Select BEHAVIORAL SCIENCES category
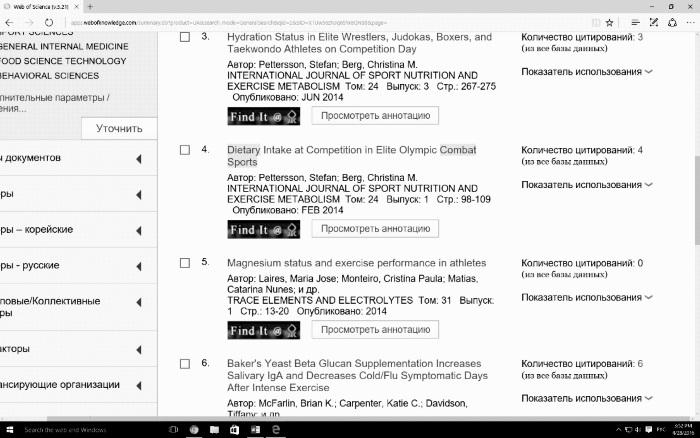The width and height of the screenshot is (700, 438). pos(49,76)
